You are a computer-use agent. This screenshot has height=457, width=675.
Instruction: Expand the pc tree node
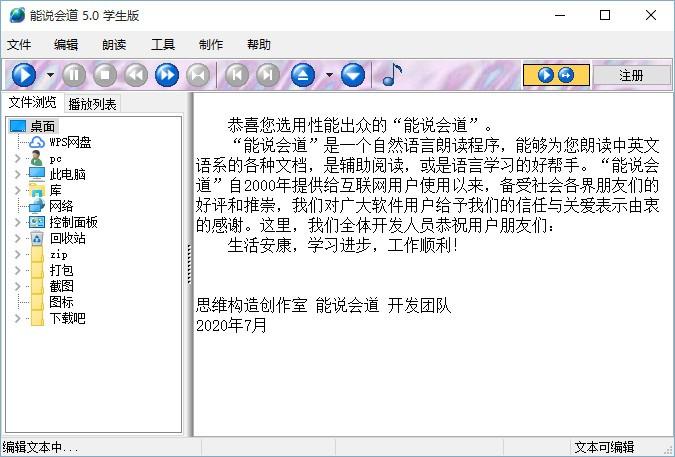coord(17,158)
